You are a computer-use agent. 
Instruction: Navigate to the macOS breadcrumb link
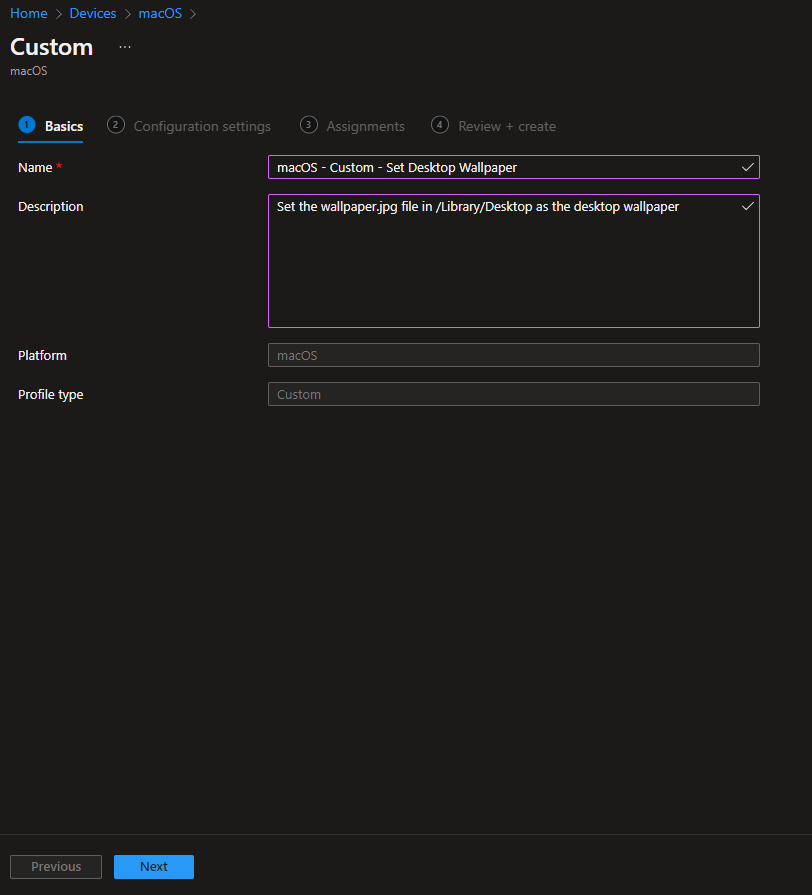(160, 13)
